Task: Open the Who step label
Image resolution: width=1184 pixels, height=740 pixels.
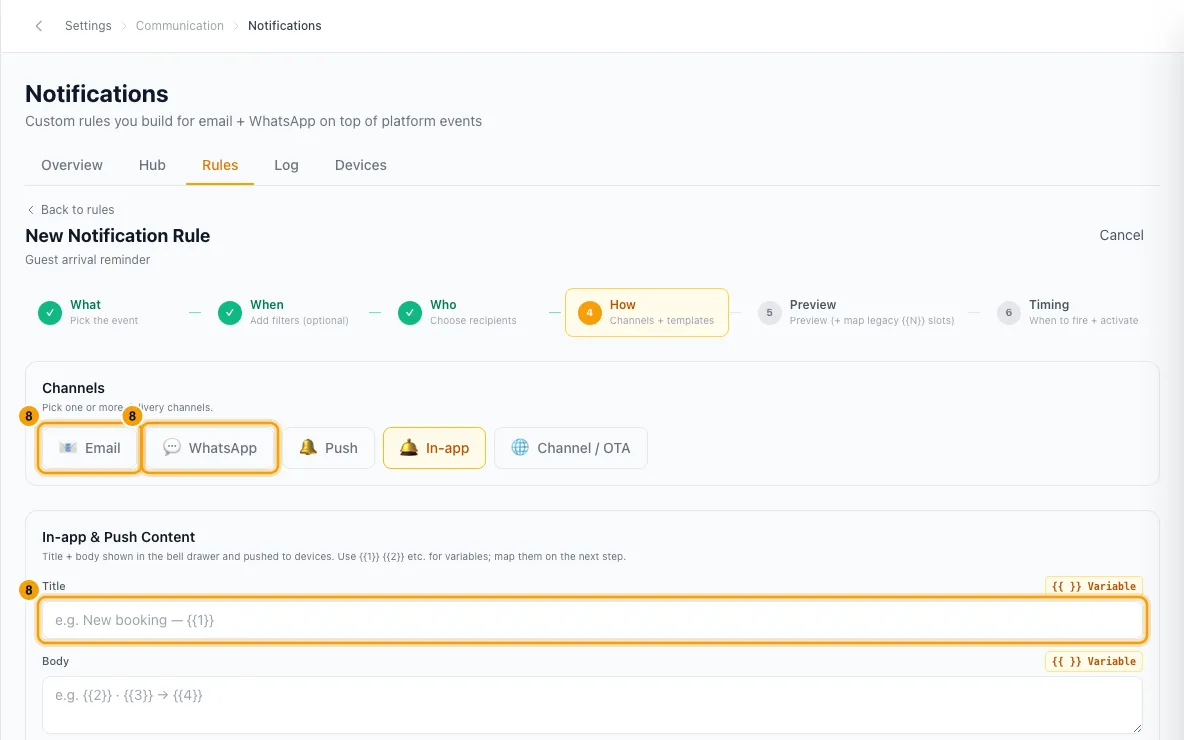Action: 443,304
